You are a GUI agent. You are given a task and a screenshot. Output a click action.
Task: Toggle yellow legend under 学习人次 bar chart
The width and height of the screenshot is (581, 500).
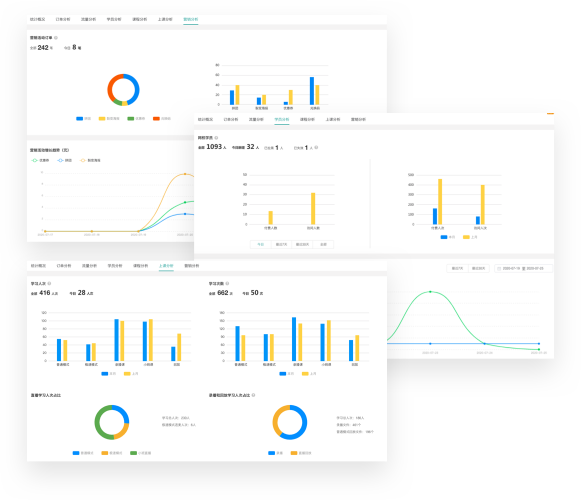[x=131, y=374]
